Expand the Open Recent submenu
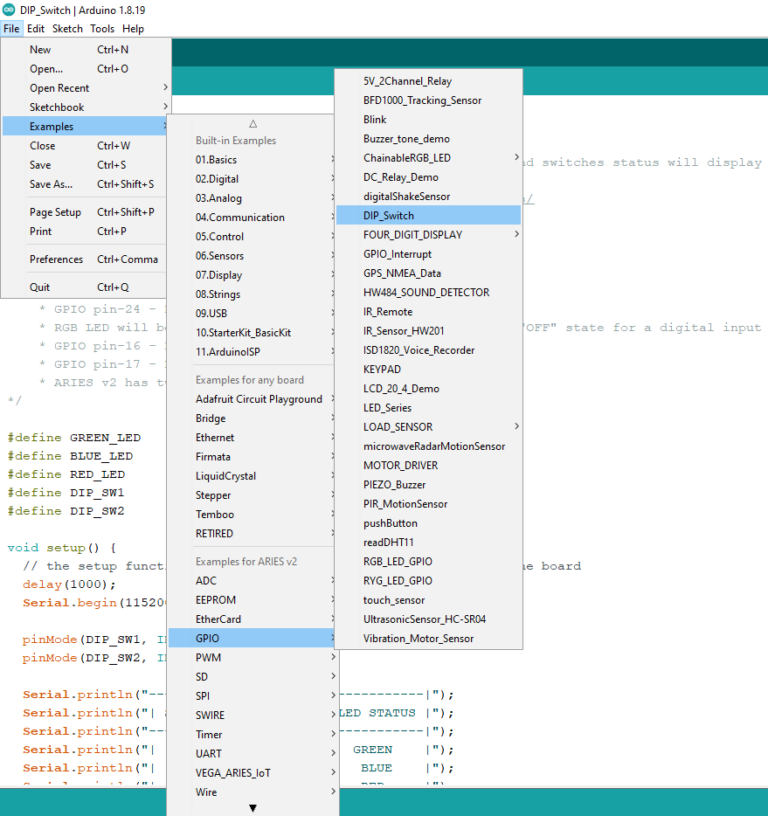 click(60, 88)
